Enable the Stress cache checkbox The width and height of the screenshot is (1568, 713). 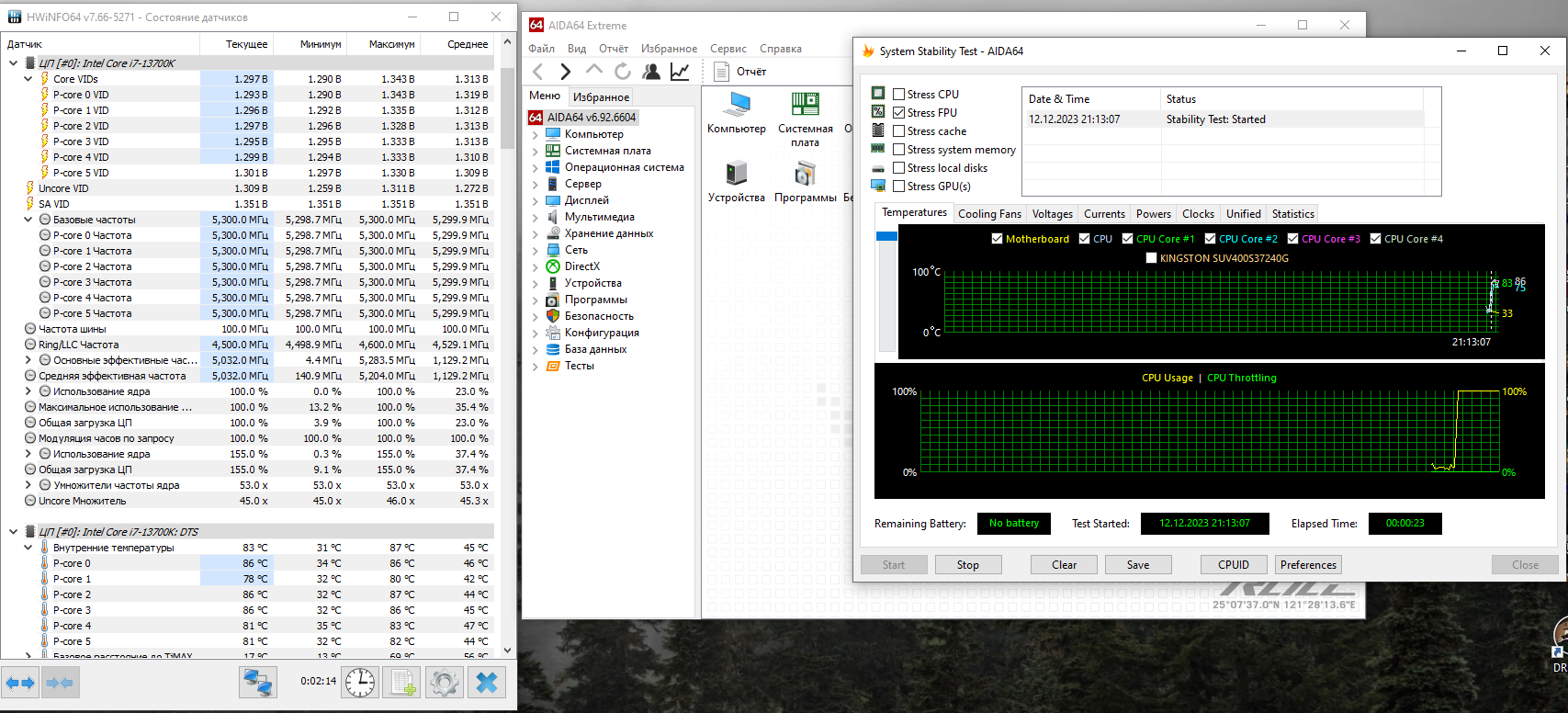pos(899,131)
